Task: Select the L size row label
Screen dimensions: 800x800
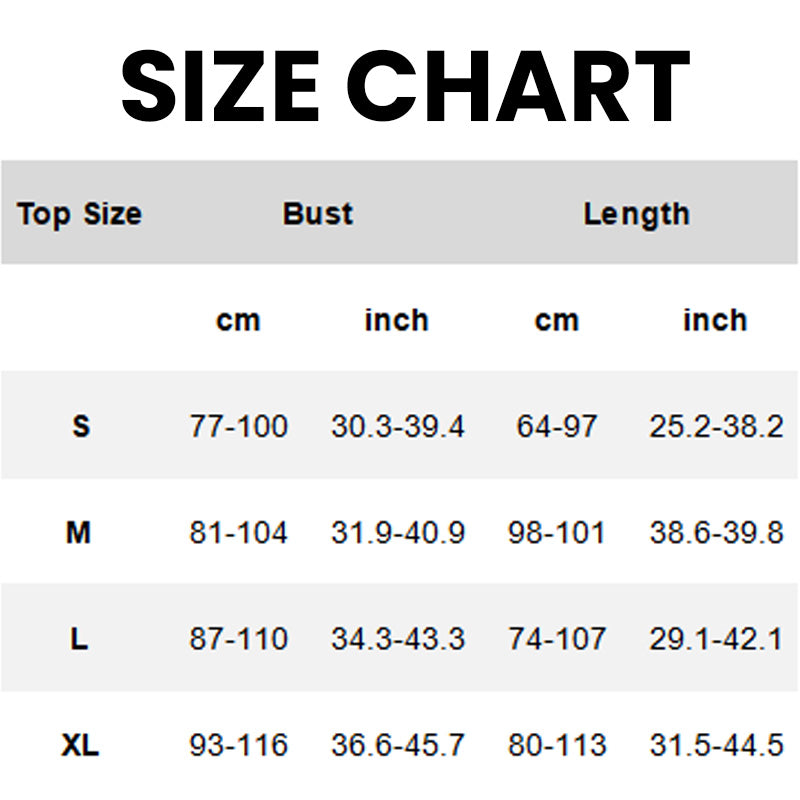Action: 79,639
